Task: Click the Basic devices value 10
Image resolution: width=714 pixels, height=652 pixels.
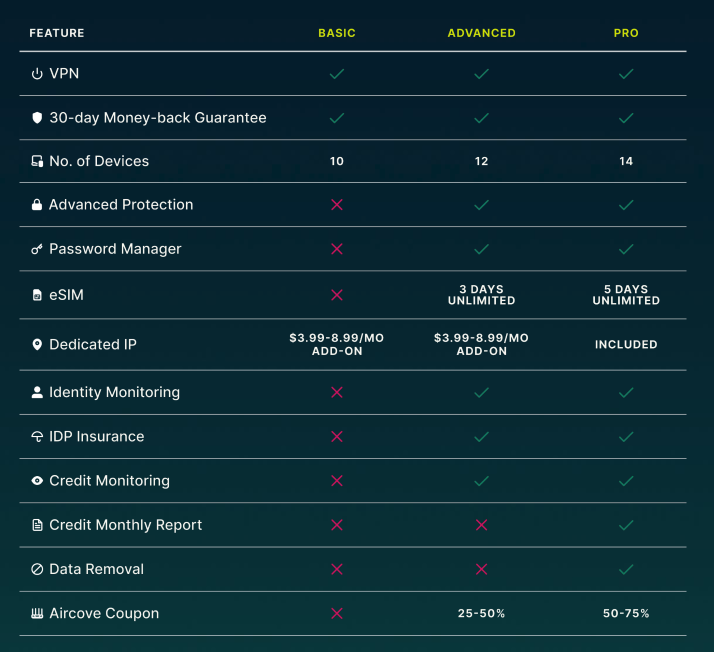Action: (337, 161)
